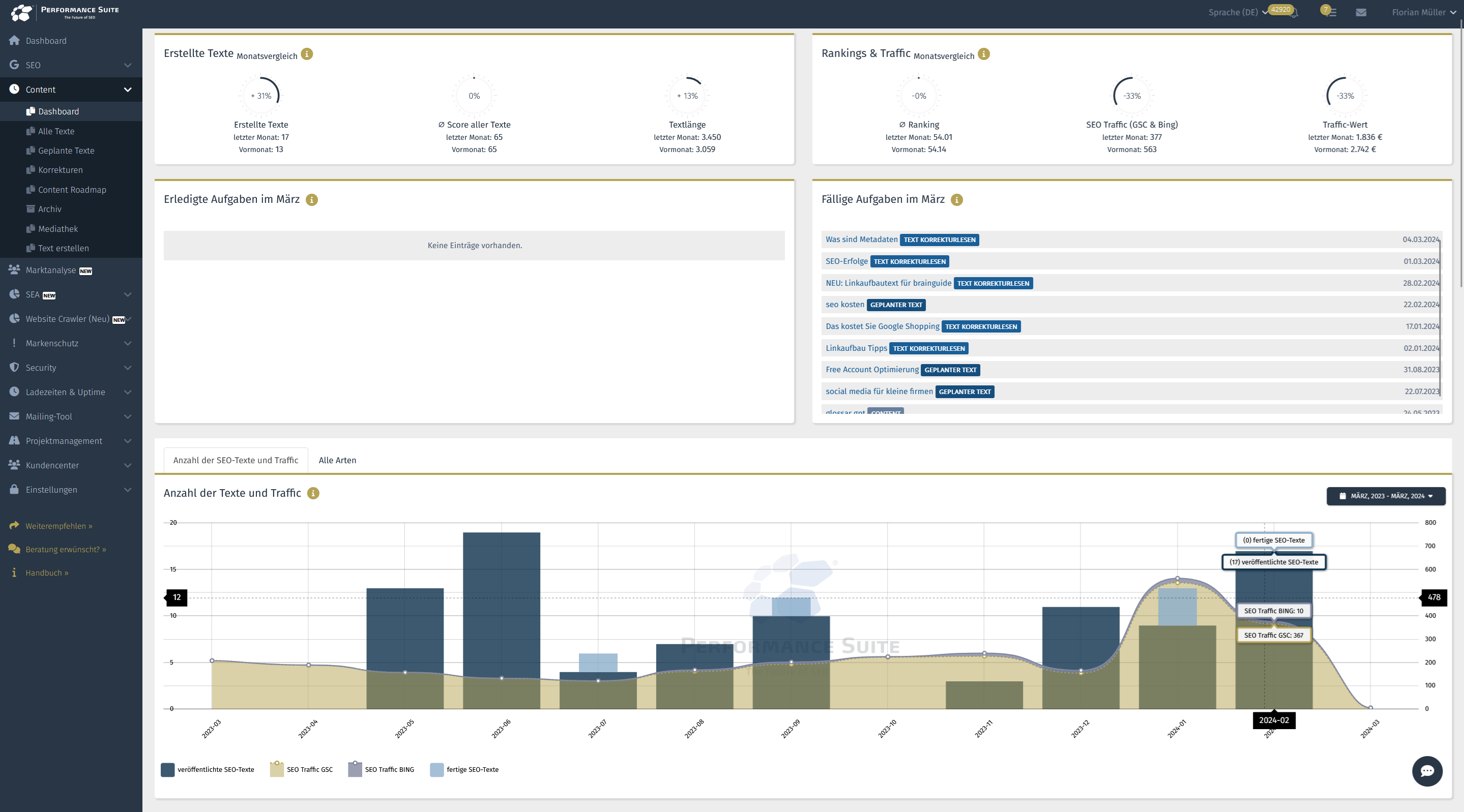Toggle SEO Traffic BING legend swatch
Screen dimensions: 1464x812
(x=355, y=770)
